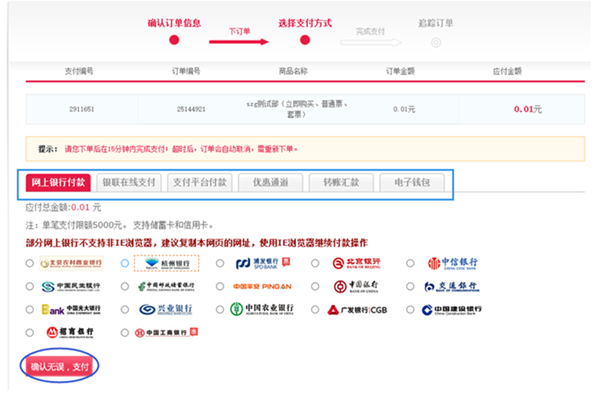The image size is (600, 395).
Task: Click the Bank of China (中国银行) logo
Action: pyautogui.click(x=355, y=286)
